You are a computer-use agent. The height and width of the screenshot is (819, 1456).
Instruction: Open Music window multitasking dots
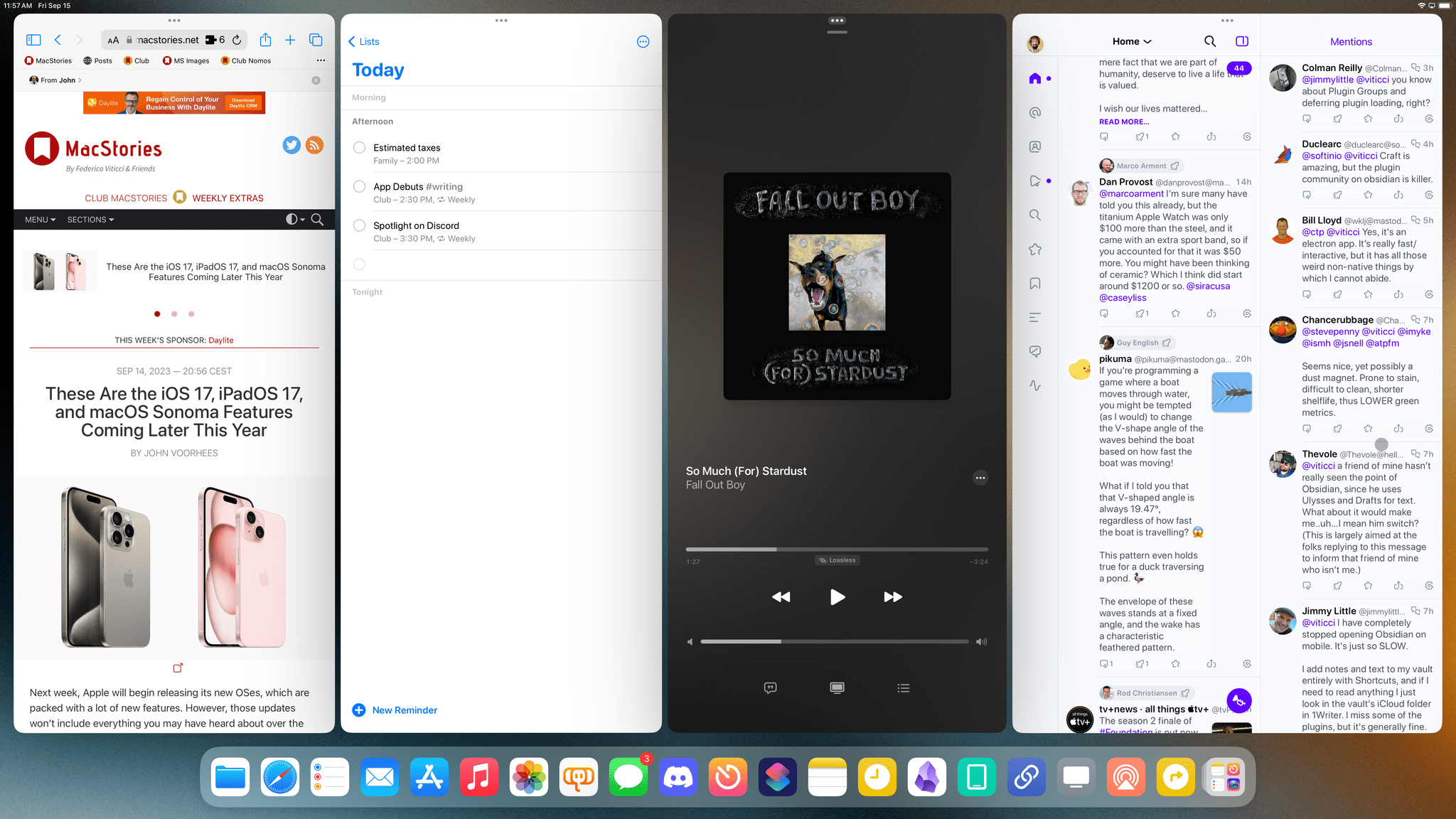pos(837,21)
